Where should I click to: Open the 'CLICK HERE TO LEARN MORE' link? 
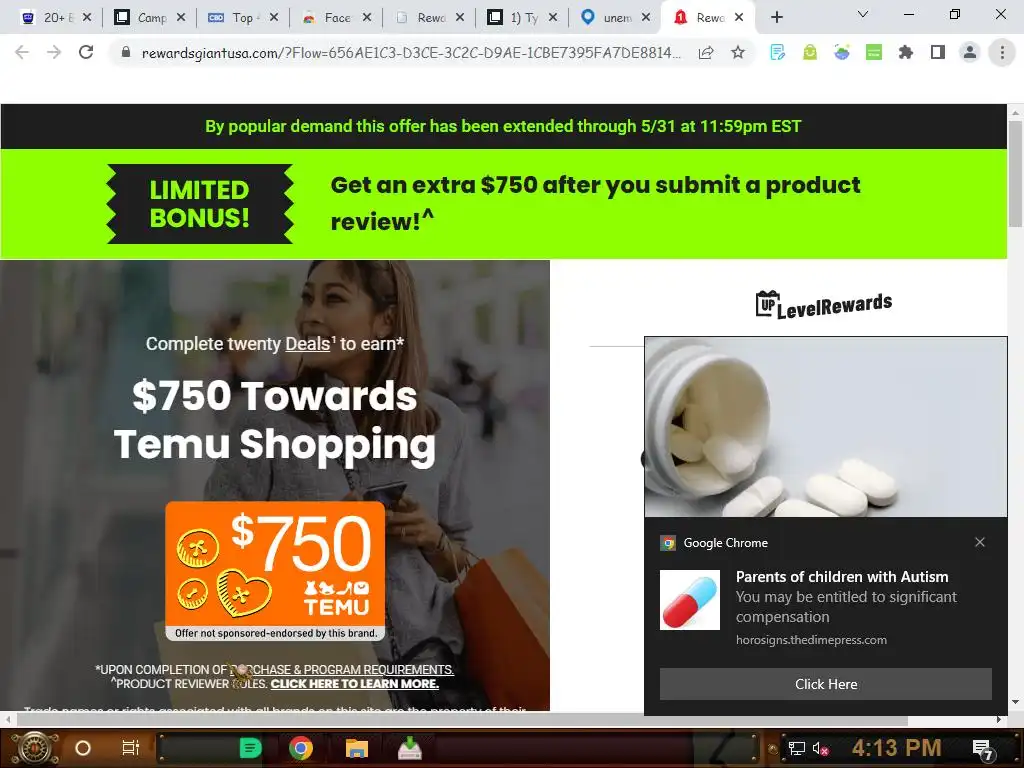pos(355,684)
